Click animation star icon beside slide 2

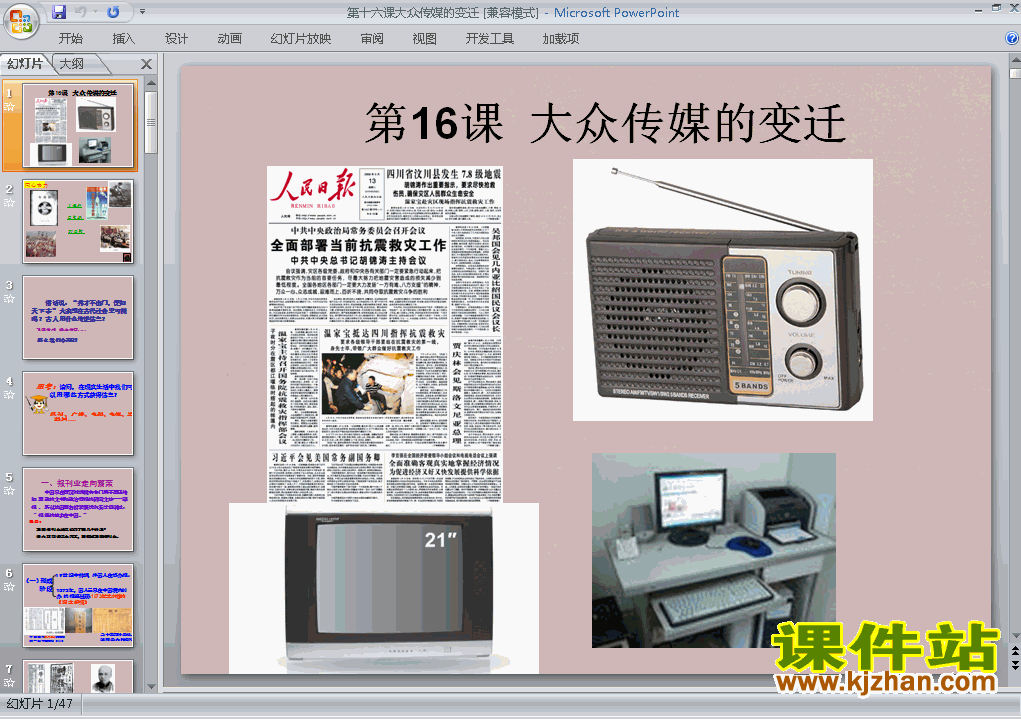pyautogui.click(x=9, y=203)
